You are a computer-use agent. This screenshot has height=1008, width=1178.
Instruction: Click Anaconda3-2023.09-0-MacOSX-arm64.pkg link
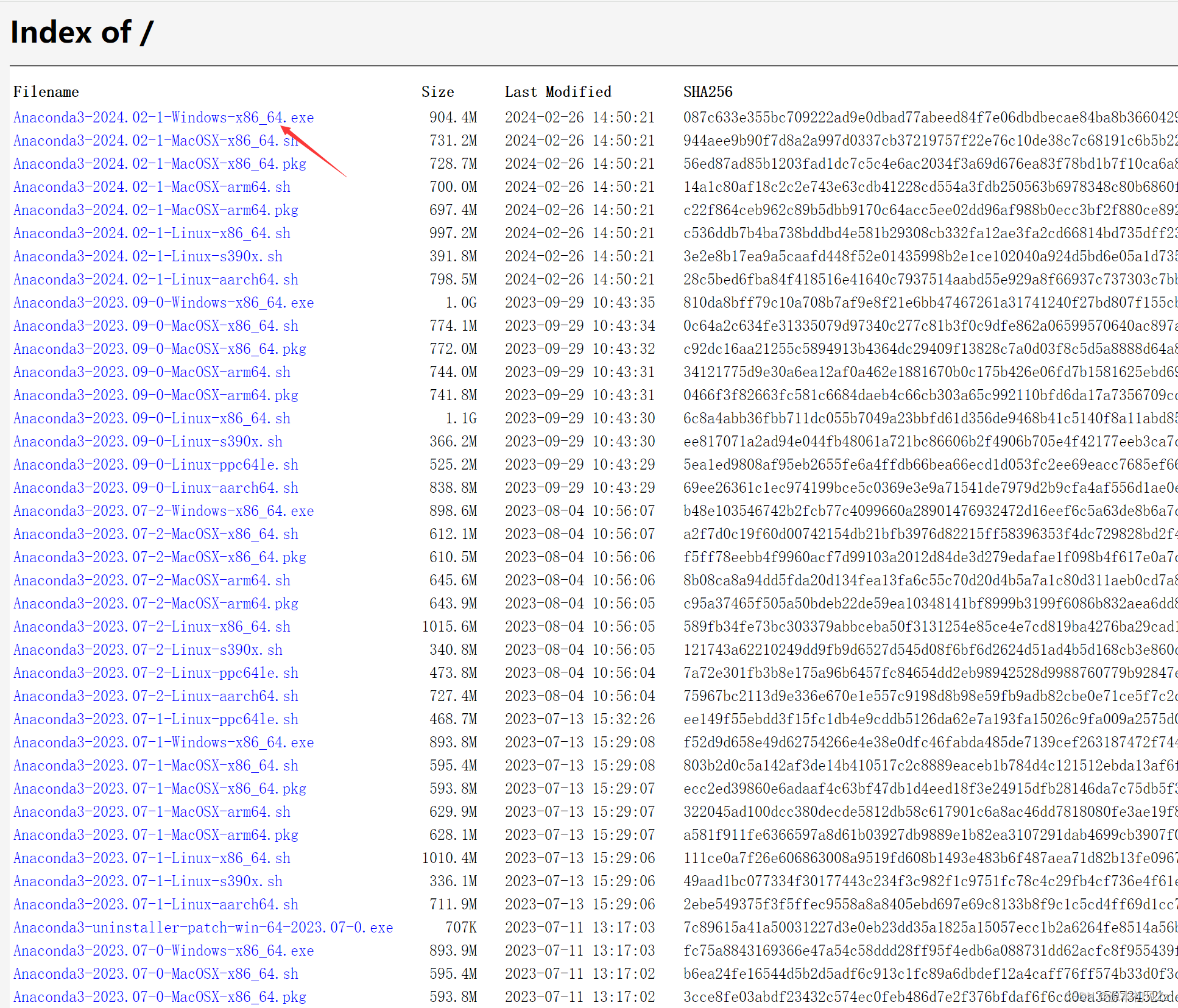click(156, 395)
